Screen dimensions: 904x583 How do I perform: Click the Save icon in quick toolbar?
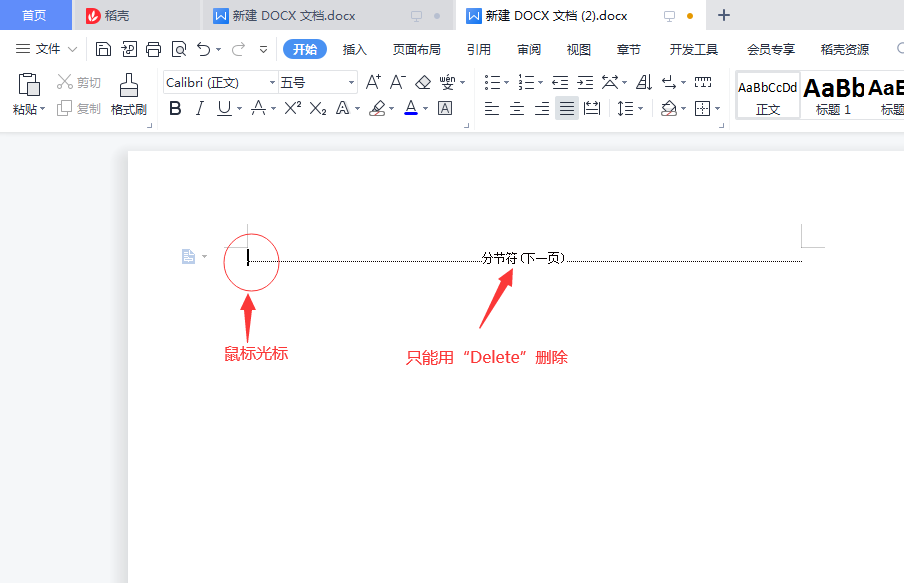point(103,50)
